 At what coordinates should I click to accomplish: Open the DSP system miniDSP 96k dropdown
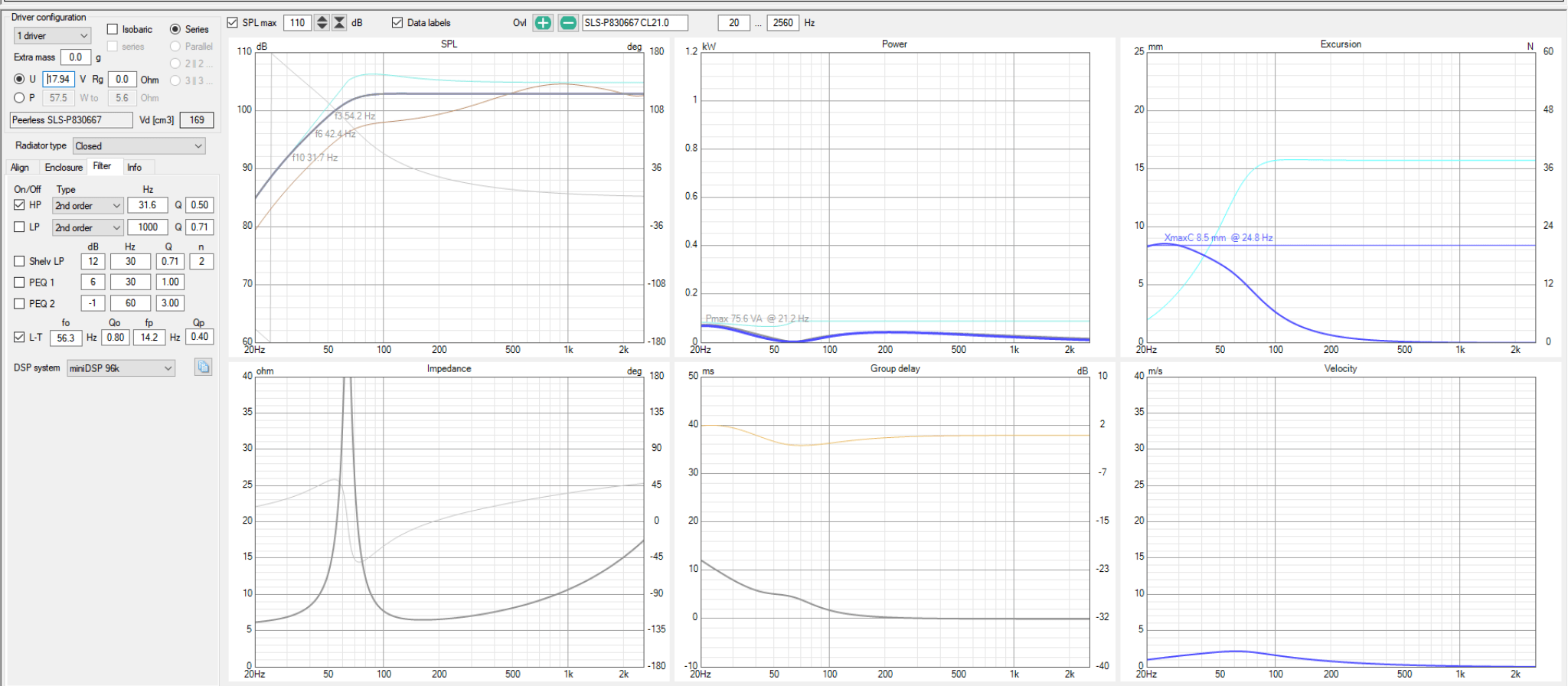coord(121,368)
